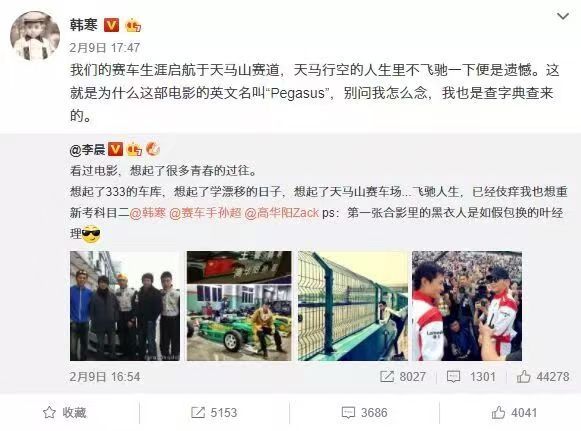Open the @高华阳Zack mention
581x431 pixels.
(x=282, y=213)
